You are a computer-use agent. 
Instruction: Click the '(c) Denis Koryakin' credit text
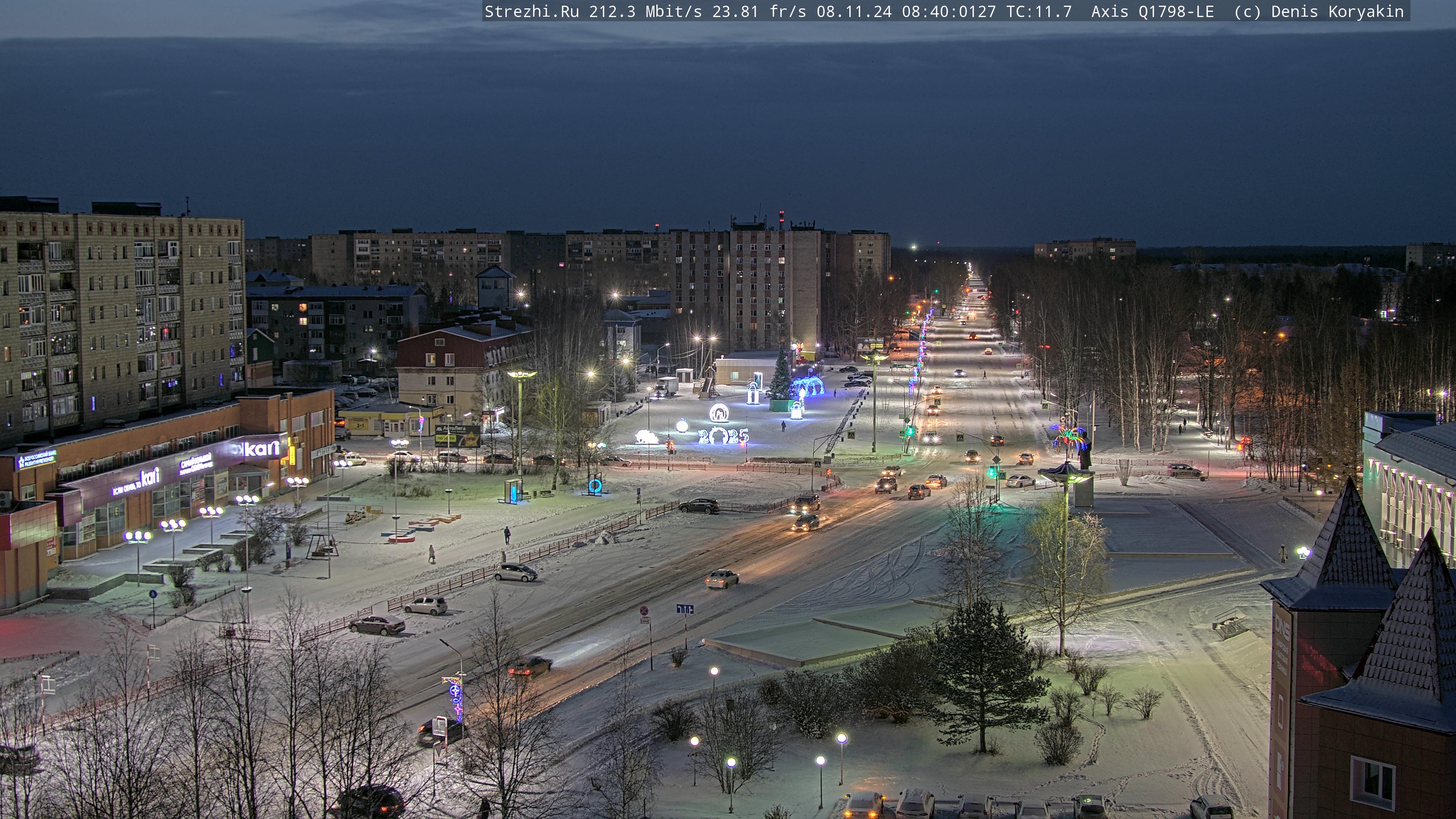(x=1319, y=11)
